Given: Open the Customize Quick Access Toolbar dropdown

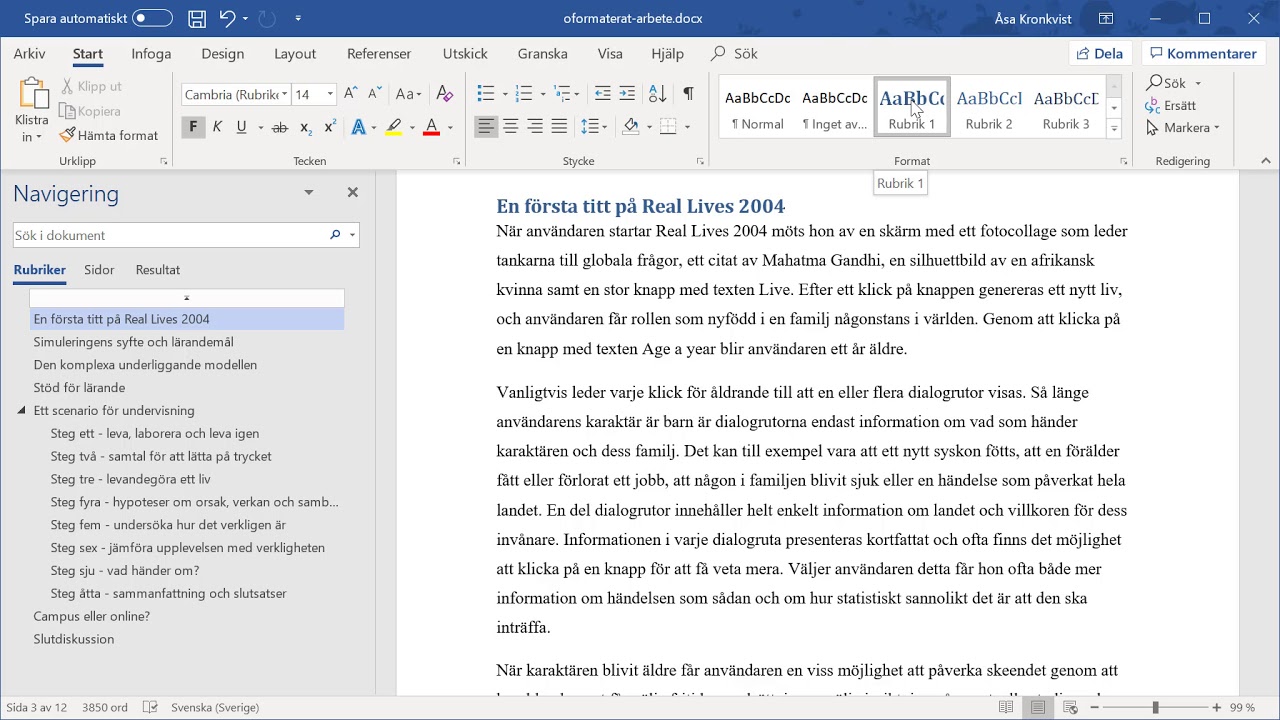Looking at the screenshot, I should (298, 18).
